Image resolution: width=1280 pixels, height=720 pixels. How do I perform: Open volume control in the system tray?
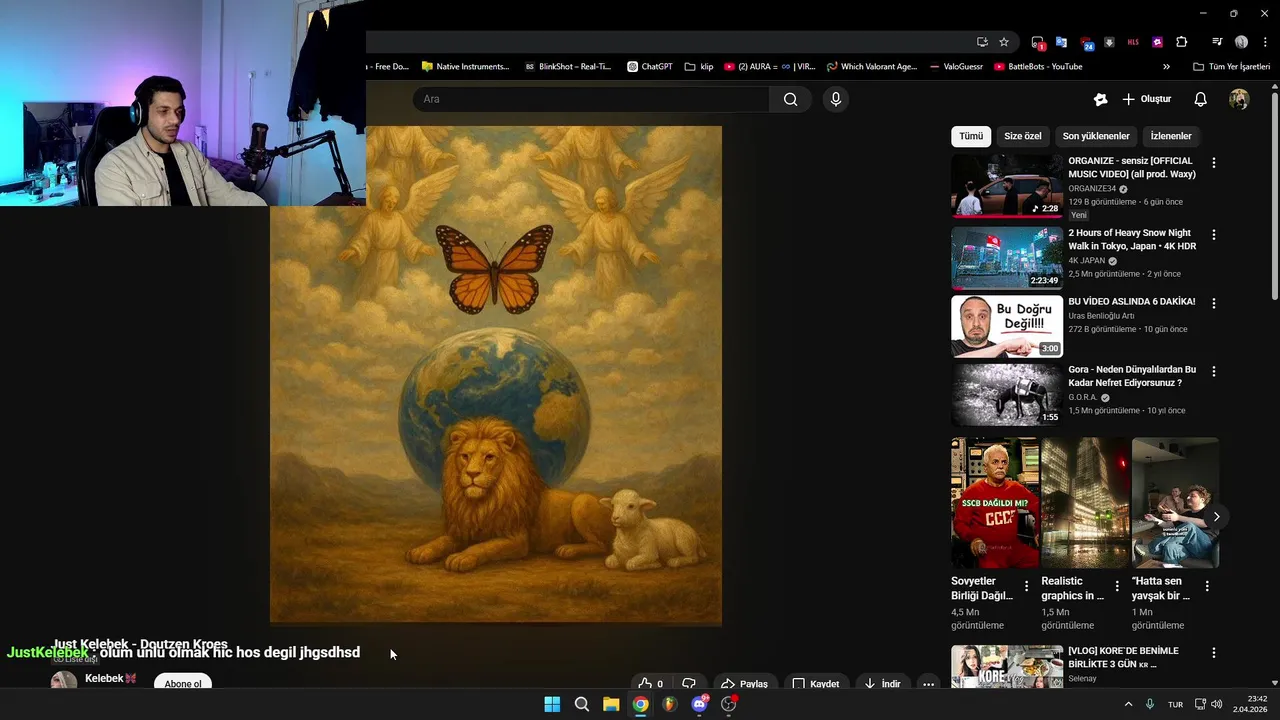tap(1217, 704)
